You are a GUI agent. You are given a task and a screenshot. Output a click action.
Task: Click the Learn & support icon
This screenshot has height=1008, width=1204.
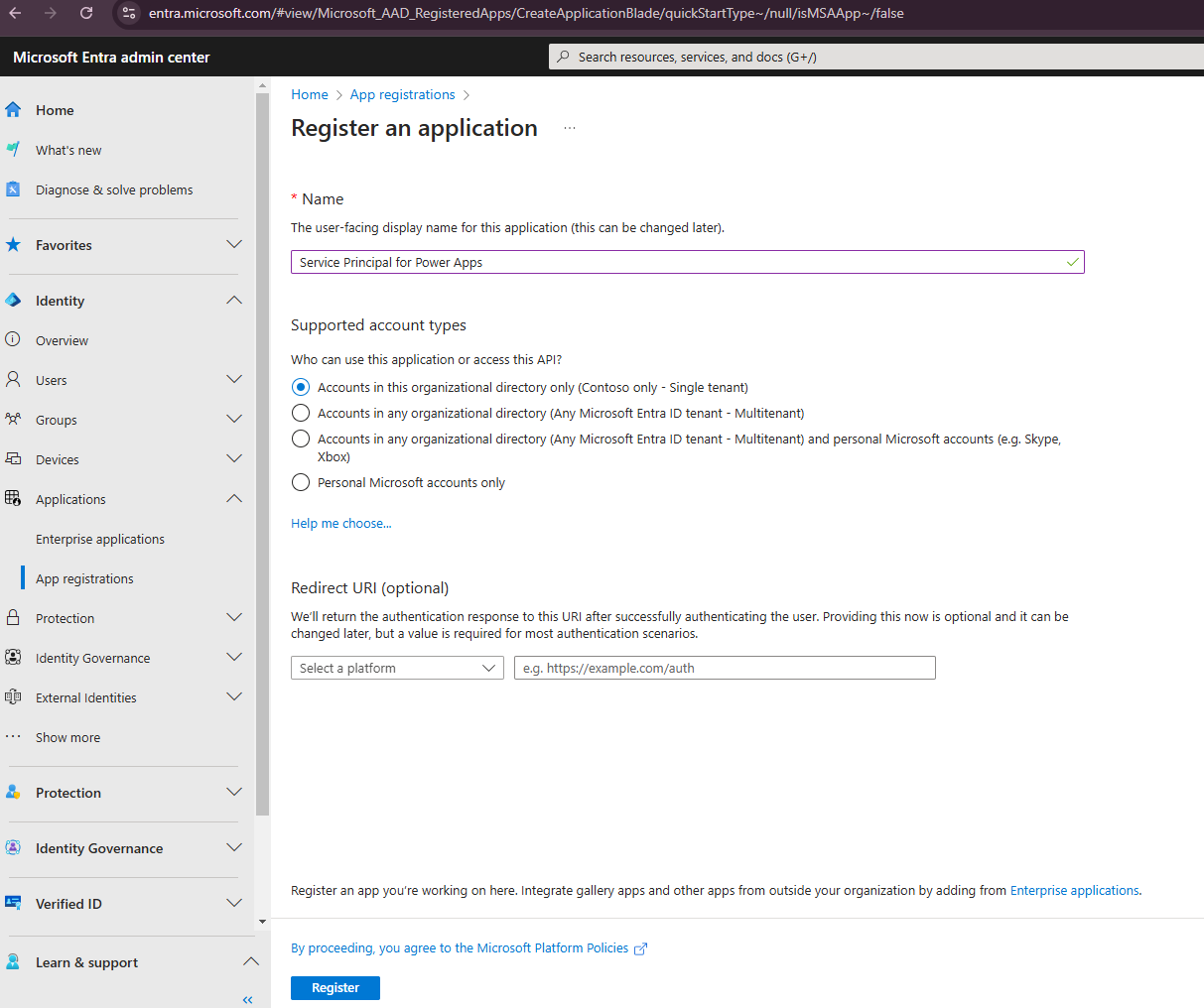coord(13,961)
